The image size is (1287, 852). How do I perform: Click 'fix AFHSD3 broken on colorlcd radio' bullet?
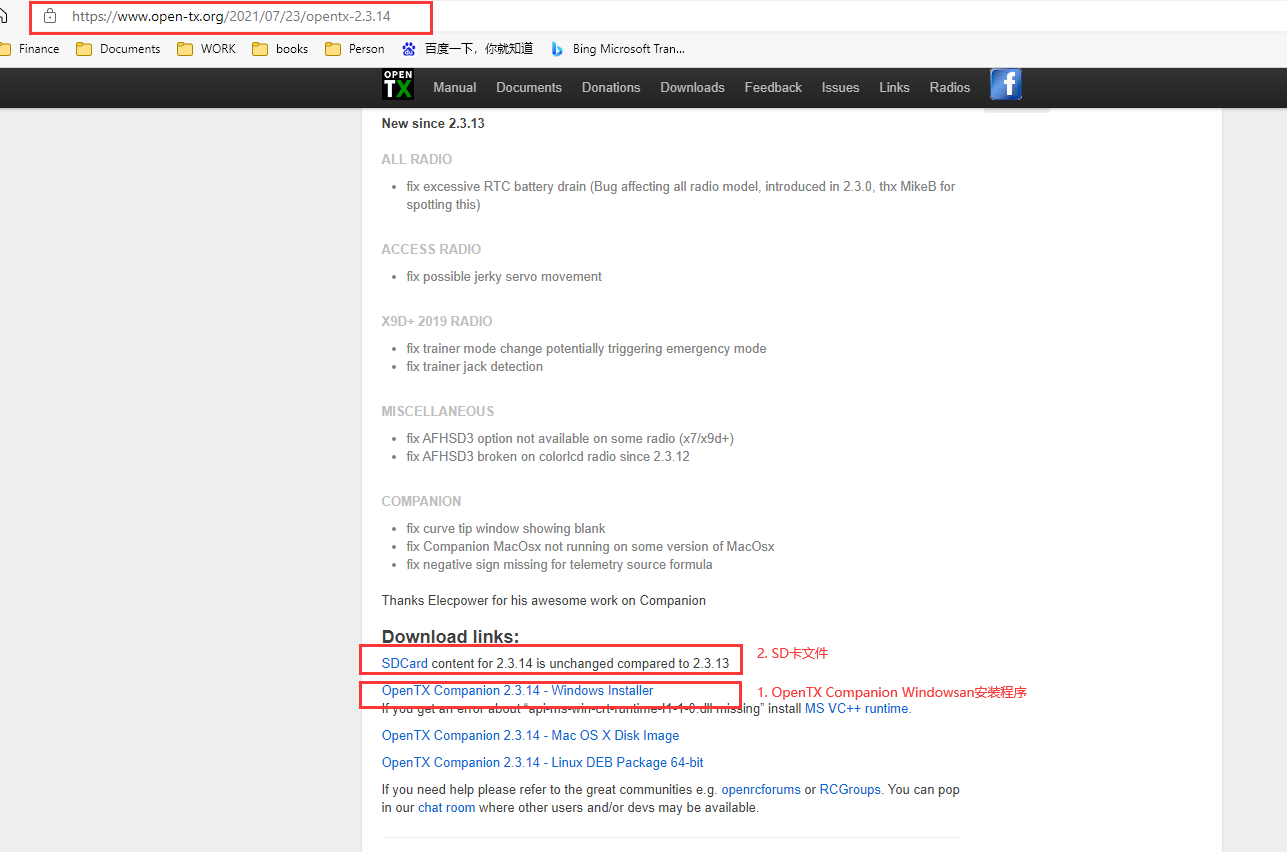click(548, 456)
